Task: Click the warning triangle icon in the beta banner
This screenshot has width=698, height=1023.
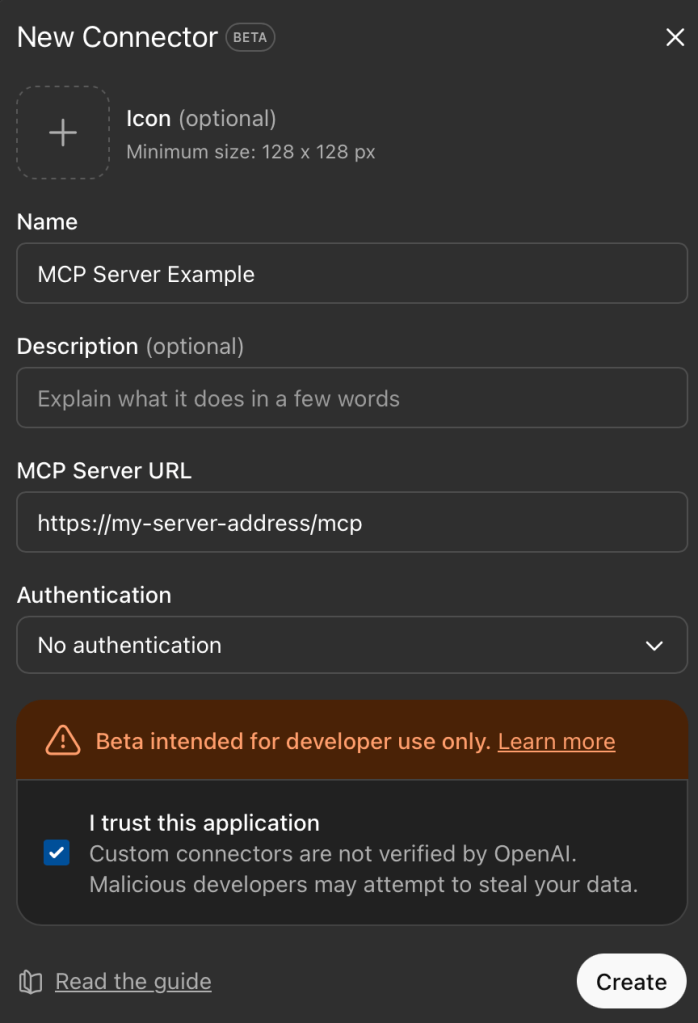Action: tap(63, 741)
